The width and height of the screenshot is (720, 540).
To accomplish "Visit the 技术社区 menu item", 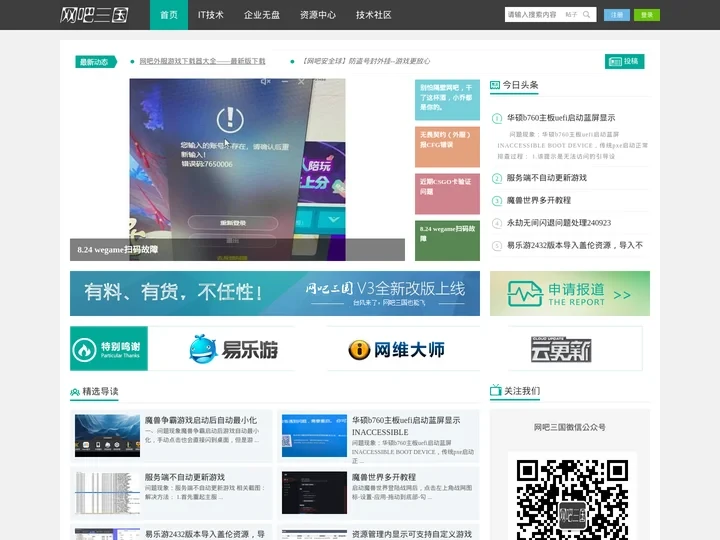I will point(374,15).
